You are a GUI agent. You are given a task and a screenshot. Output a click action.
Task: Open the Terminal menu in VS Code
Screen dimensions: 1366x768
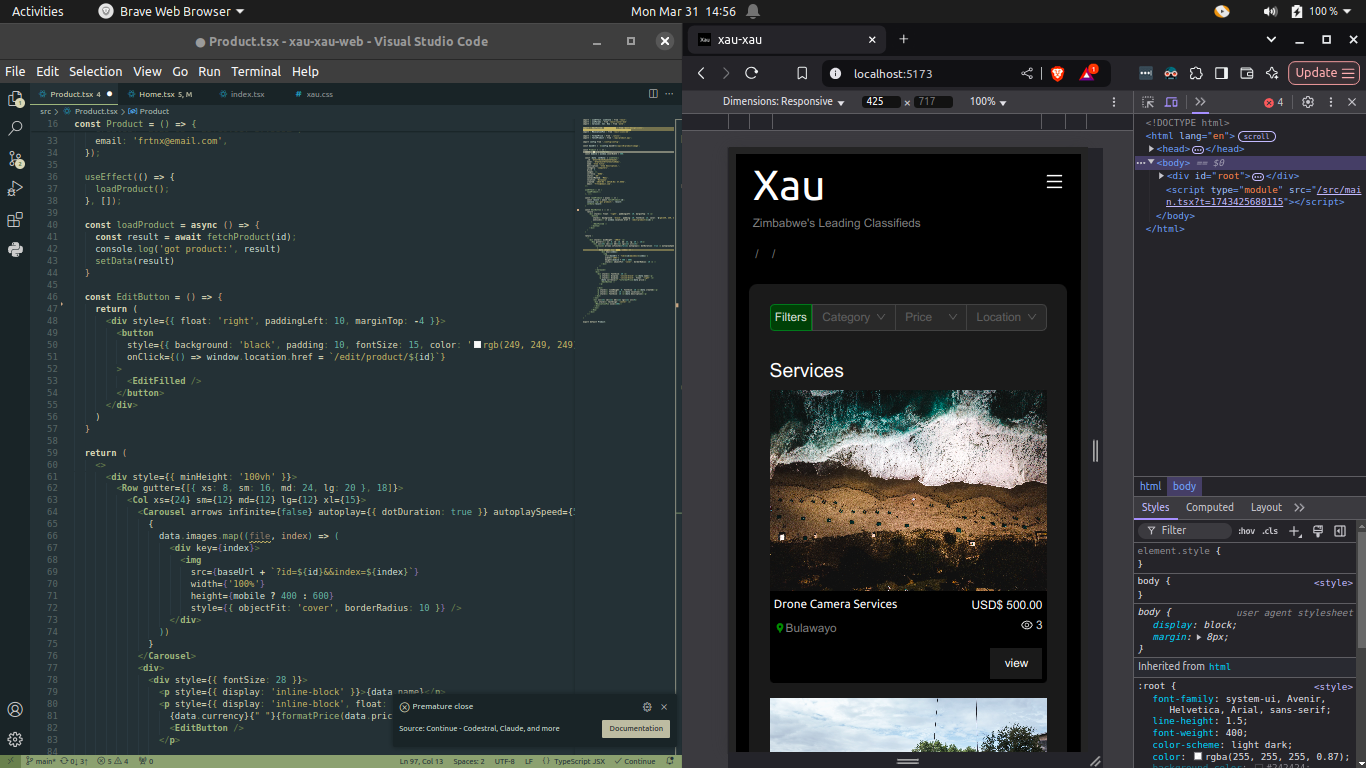[256, 71]
